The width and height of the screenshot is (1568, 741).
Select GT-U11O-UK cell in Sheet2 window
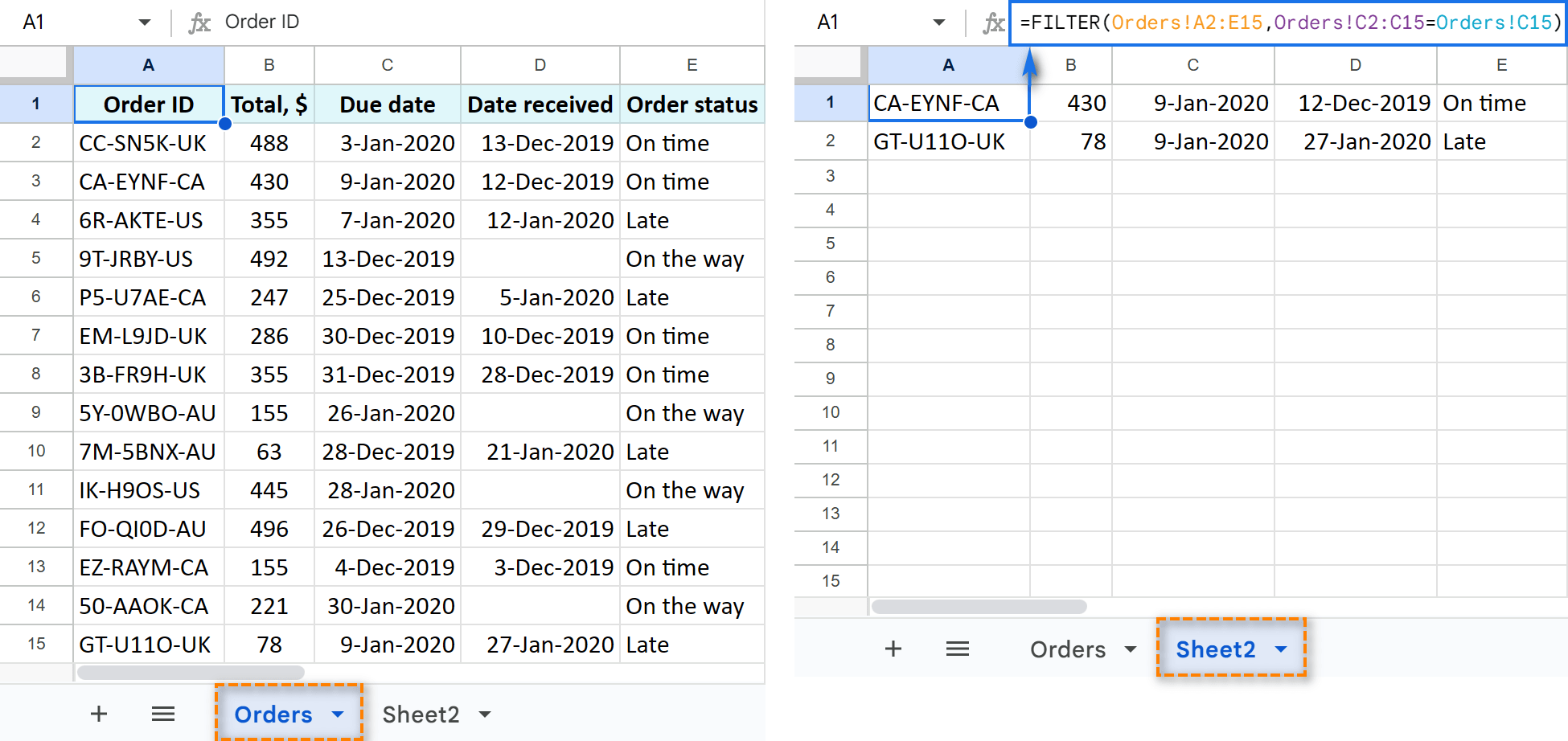tap(949, 141)
